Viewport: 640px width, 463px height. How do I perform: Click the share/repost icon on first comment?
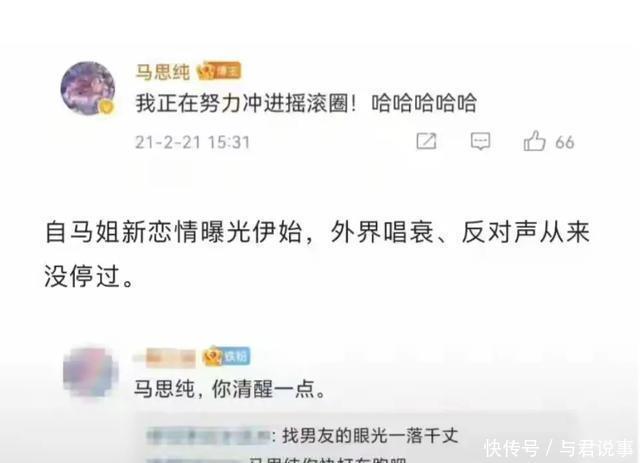(426, 141)
